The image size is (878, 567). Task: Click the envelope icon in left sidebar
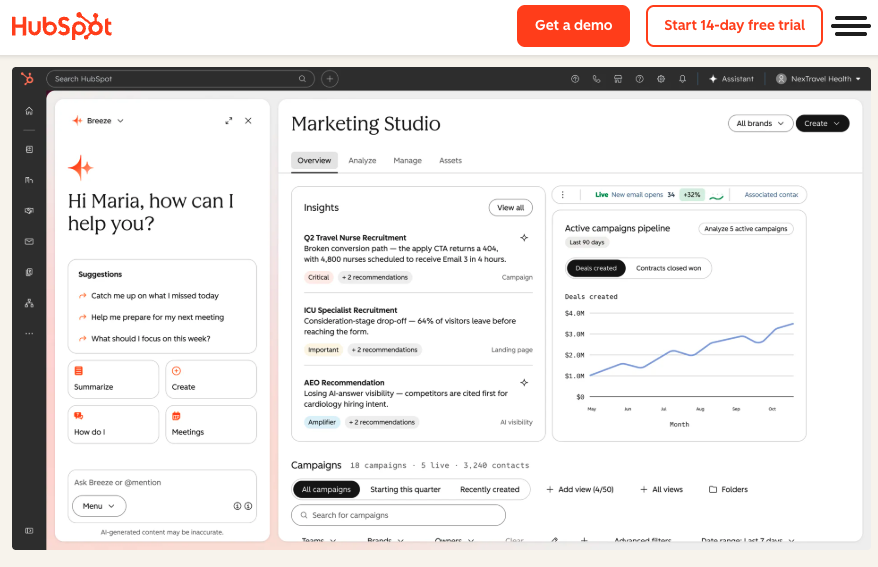click(x=29, y=242)
